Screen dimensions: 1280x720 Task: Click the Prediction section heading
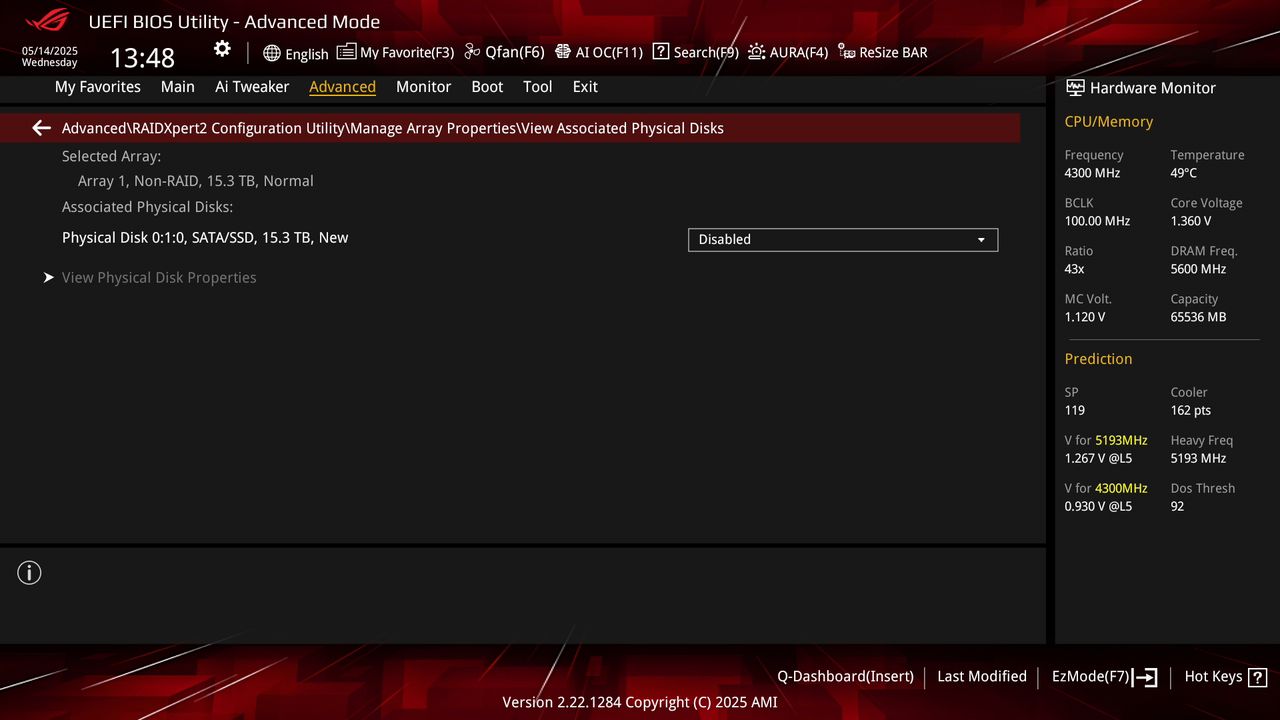pyautogui.click(x=1099, y=359)
